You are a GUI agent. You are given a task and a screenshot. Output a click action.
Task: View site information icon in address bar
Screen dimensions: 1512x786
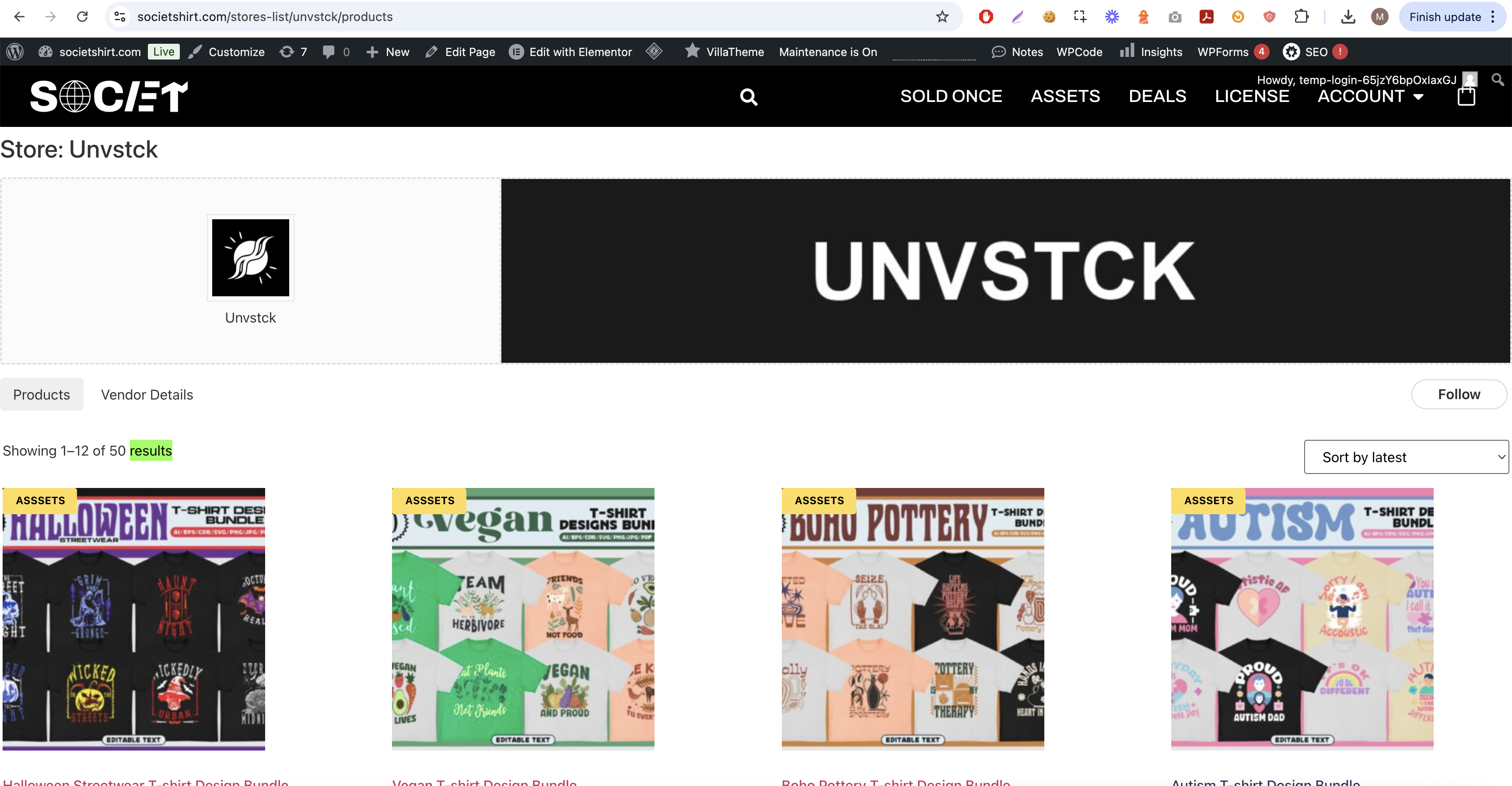click(x=120, y=17)
